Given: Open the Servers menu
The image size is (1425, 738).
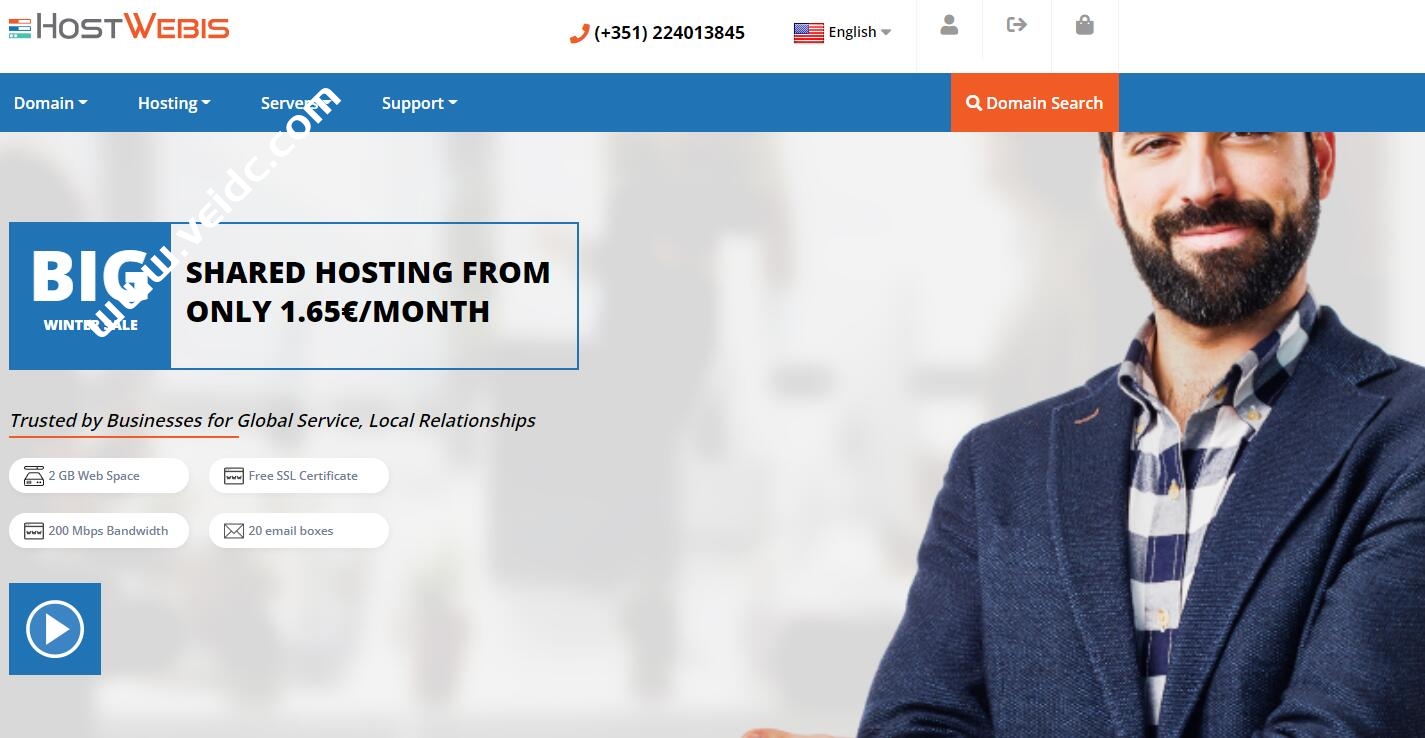Looking at the screenshot, I should [295, 103].
